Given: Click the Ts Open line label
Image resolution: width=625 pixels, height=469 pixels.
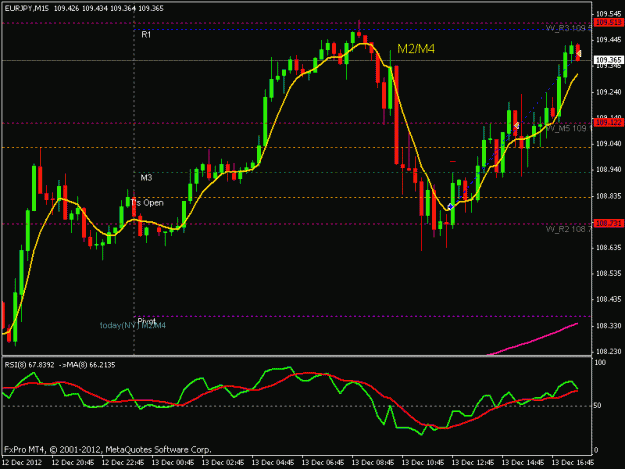Looking at the screenshot, I should point(147,202).
